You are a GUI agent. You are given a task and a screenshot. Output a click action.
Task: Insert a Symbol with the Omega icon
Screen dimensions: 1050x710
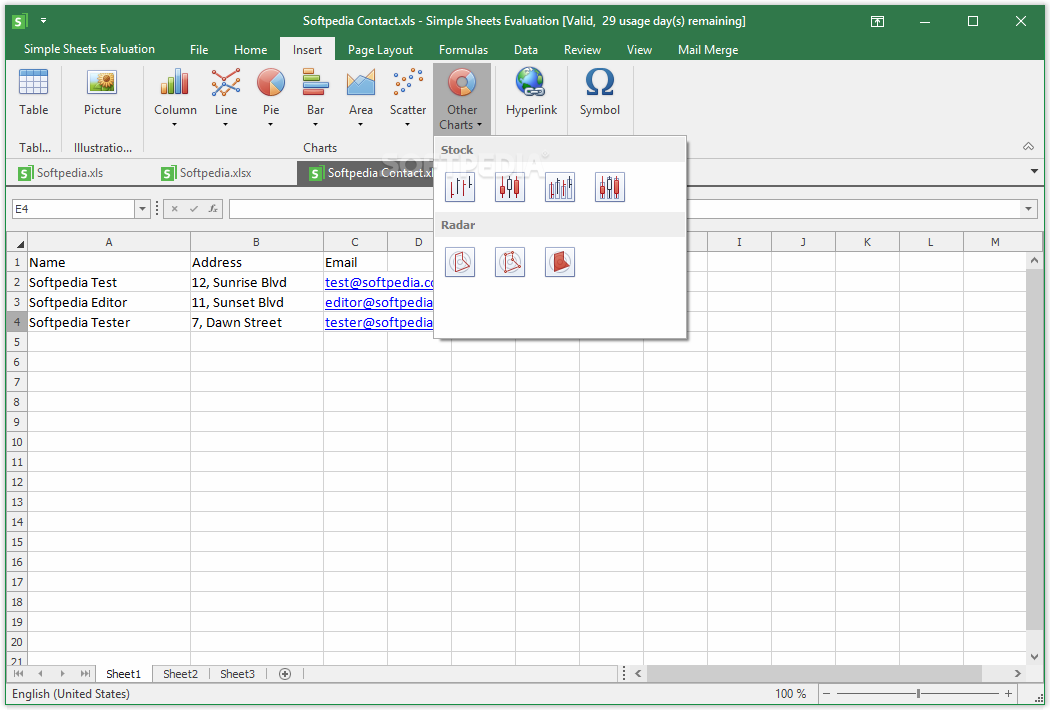[x=599, y=94]
